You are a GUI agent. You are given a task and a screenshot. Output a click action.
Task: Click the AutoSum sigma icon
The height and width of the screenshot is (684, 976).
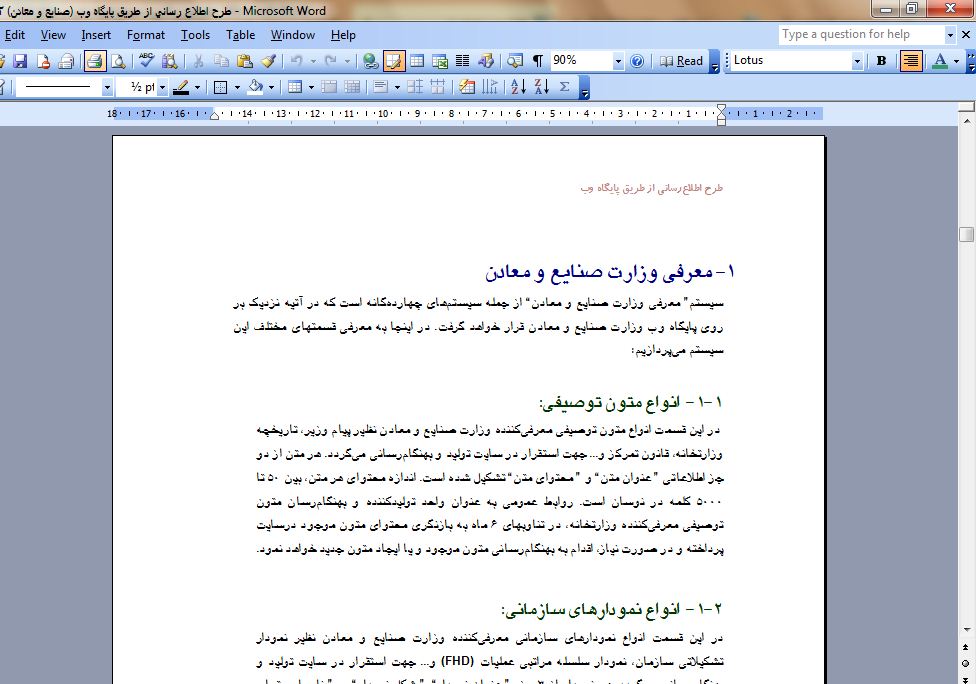[564, 87]
